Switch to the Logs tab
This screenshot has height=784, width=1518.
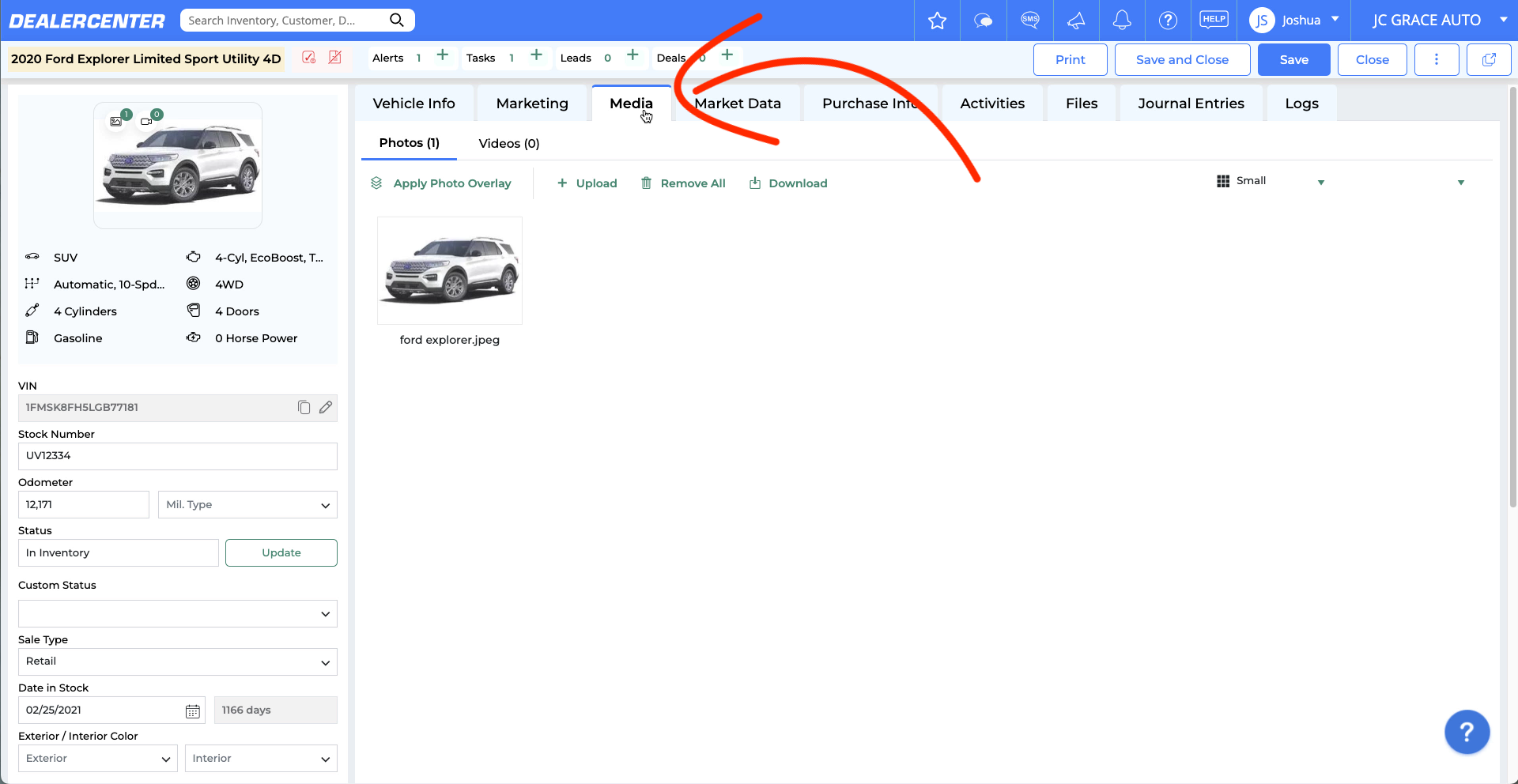[x=1301, y=104]
